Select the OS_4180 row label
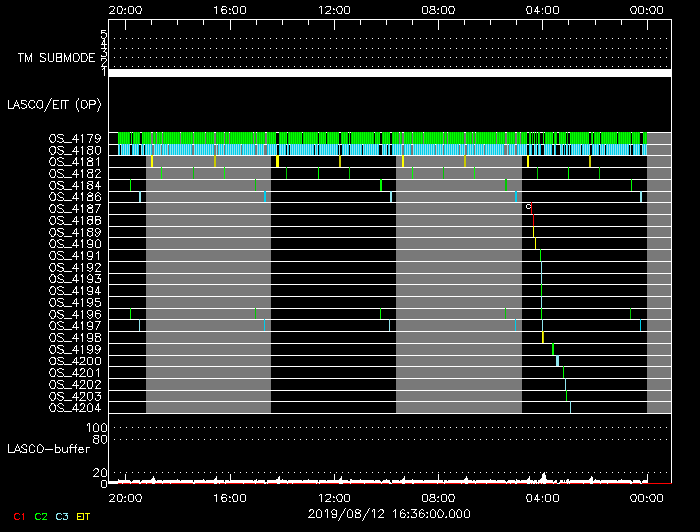700x532 pixels. (x=74, y=150)
